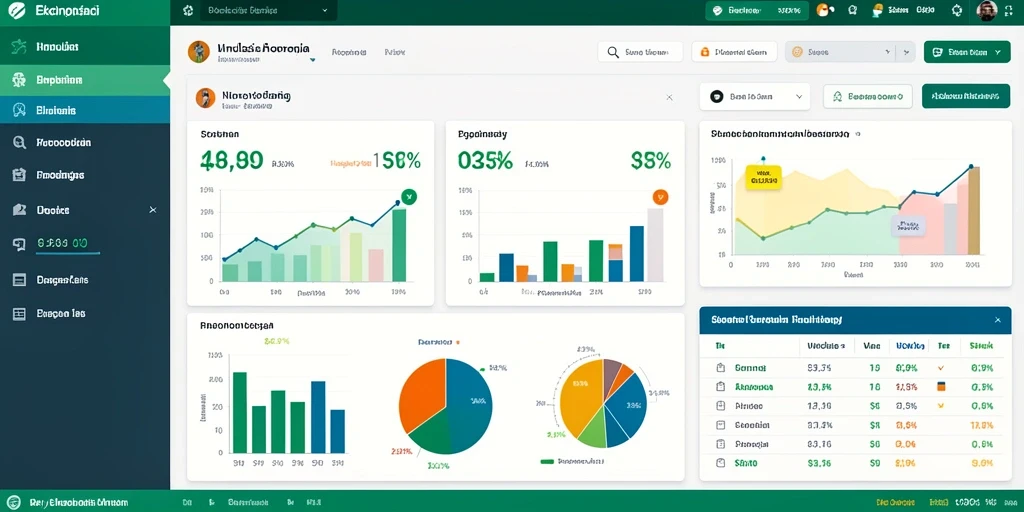The height and width of the screenshot is (512, 1024).
Task: Open the user profile photo avatar
Action: pos(987,10)
